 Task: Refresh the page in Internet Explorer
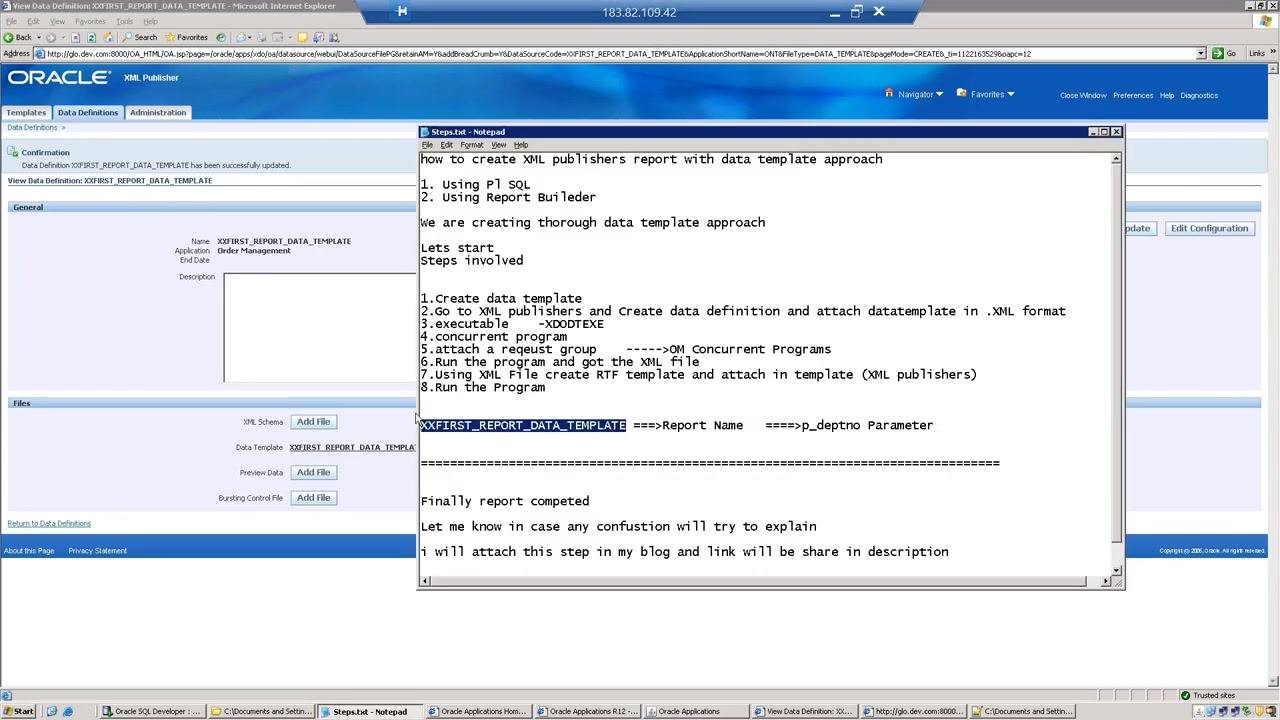tap(91, 37)
